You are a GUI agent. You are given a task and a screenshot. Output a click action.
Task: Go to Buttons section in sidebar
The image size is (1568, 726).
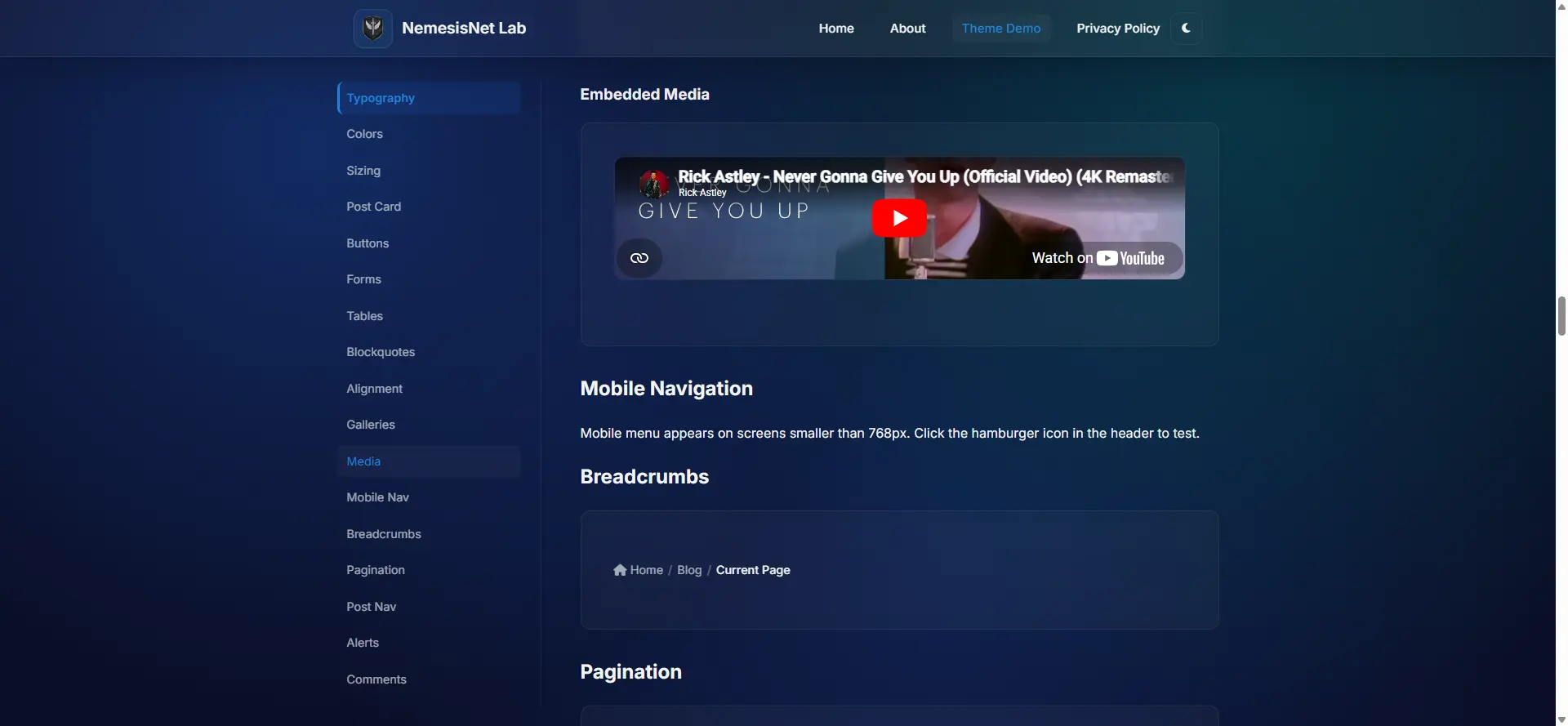429,243
